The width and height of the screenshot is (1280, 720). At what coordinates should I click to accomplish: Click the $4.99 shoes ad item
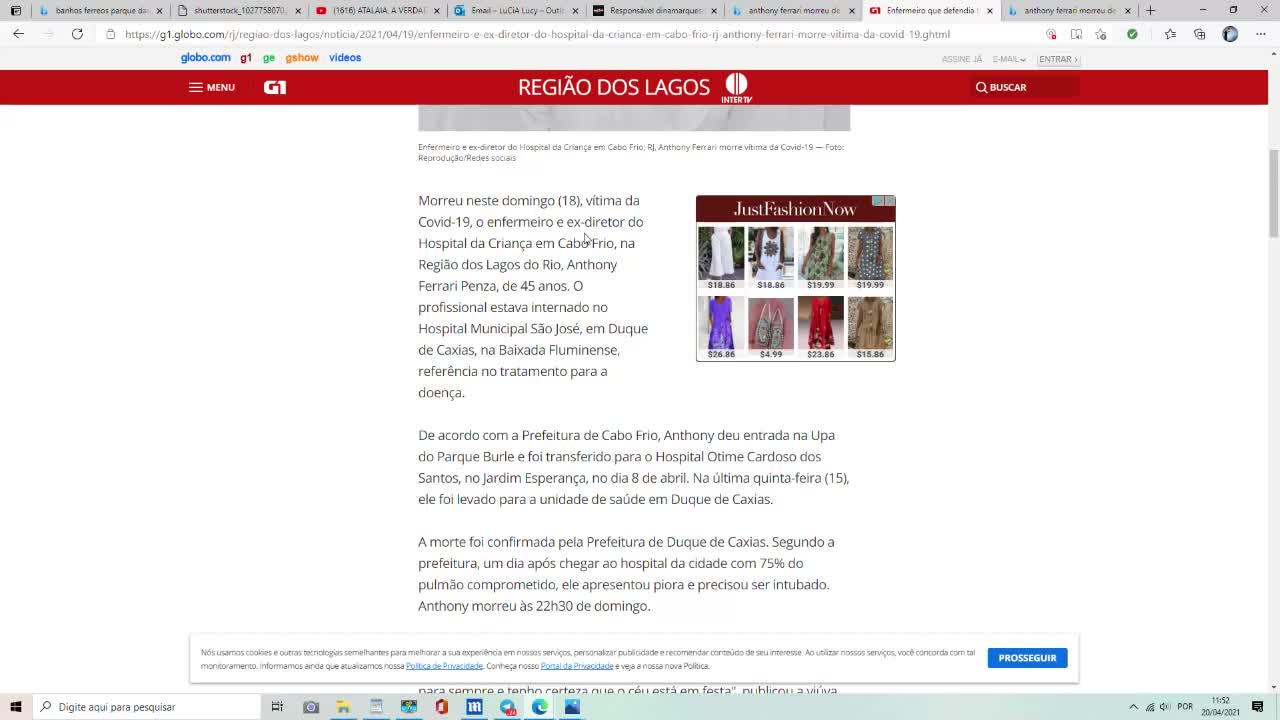771,328
